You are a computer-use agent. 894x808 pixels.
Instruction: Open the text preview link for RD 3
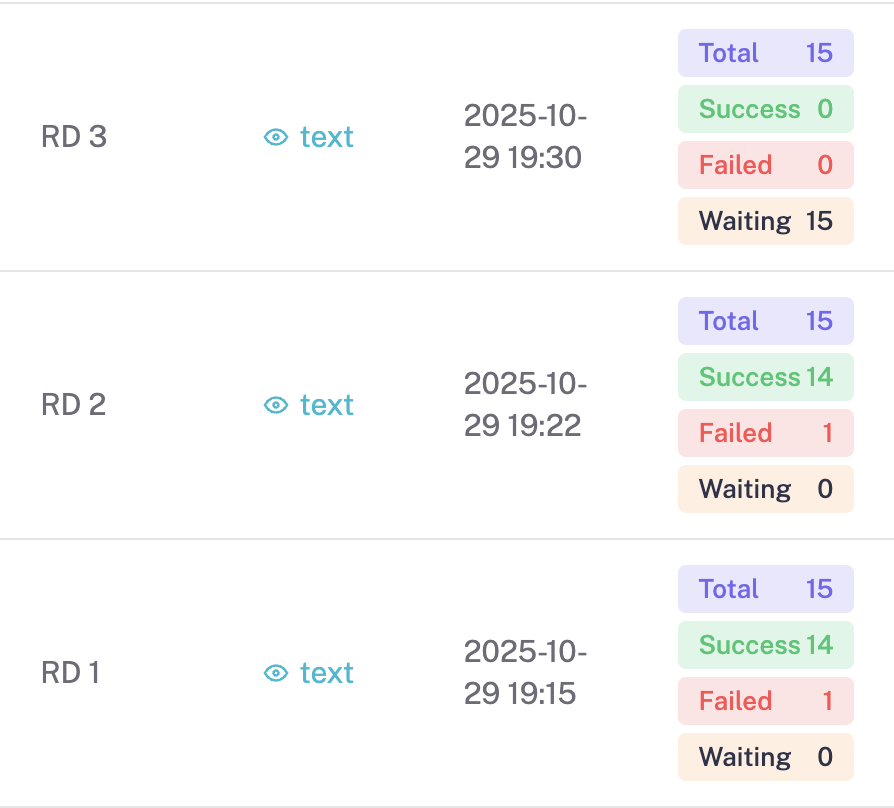click(x=326, y=137)
